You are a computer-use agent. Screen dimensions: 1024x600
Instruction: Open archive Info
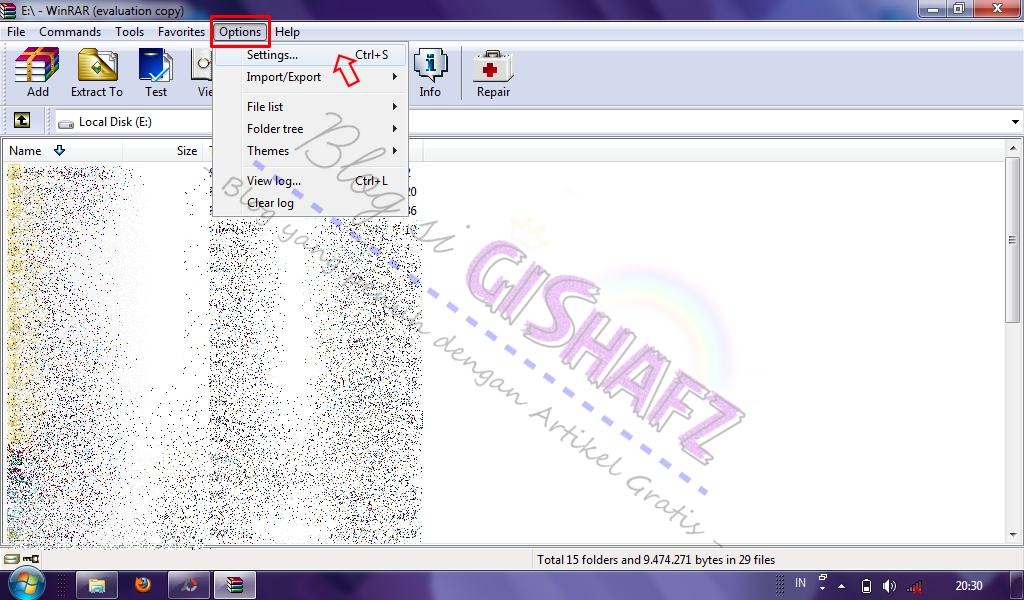(431, 70)
